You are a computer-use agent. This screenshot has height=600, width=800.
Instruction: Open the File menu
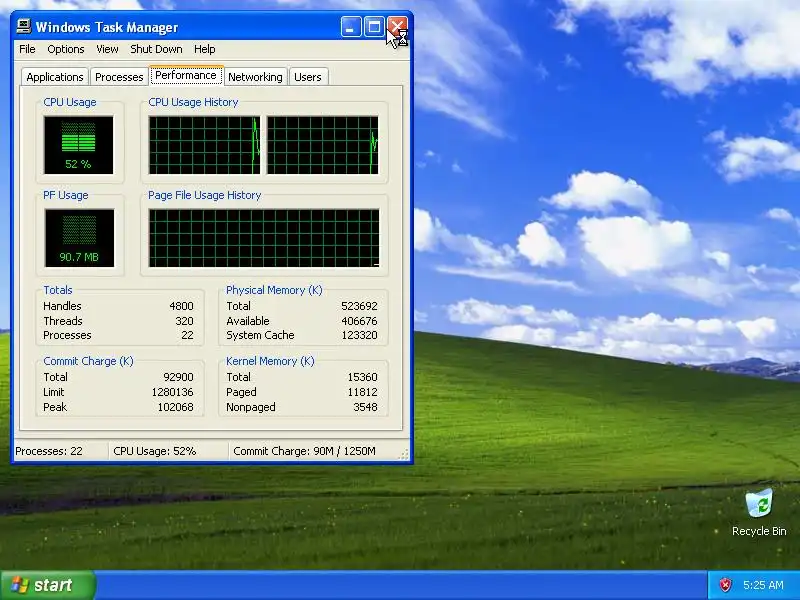tap(27, 49)
